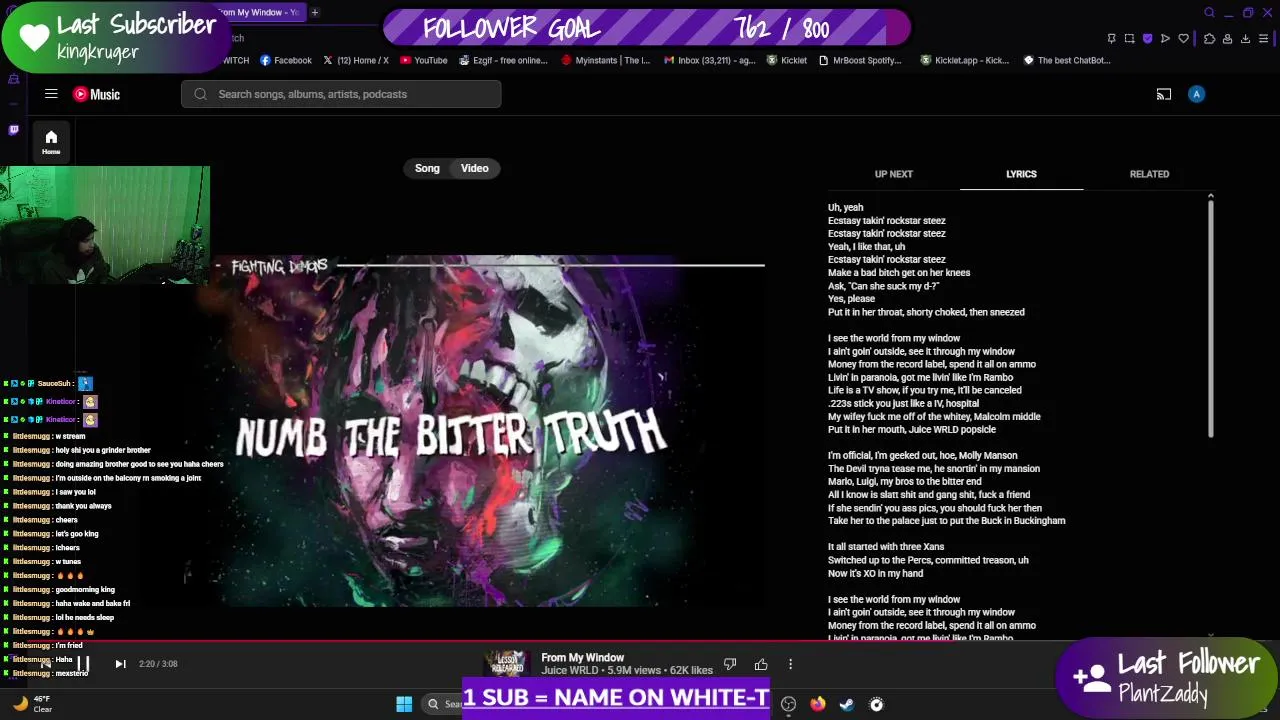Open Steam from the taskbar
This screenshot has width=1280, height=720.
(847, 704)
